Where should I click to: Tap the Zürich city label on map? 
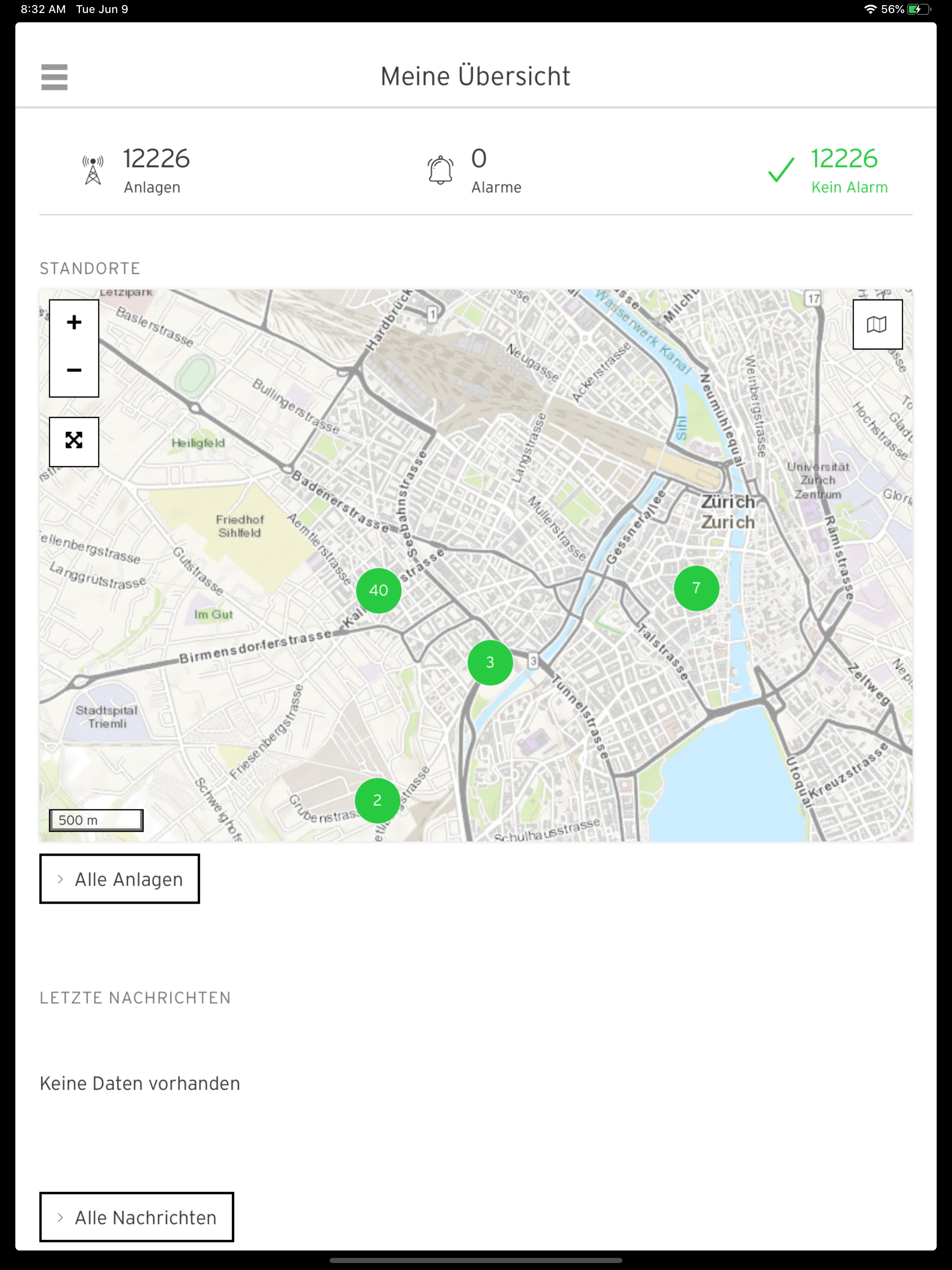pos(727,512)
